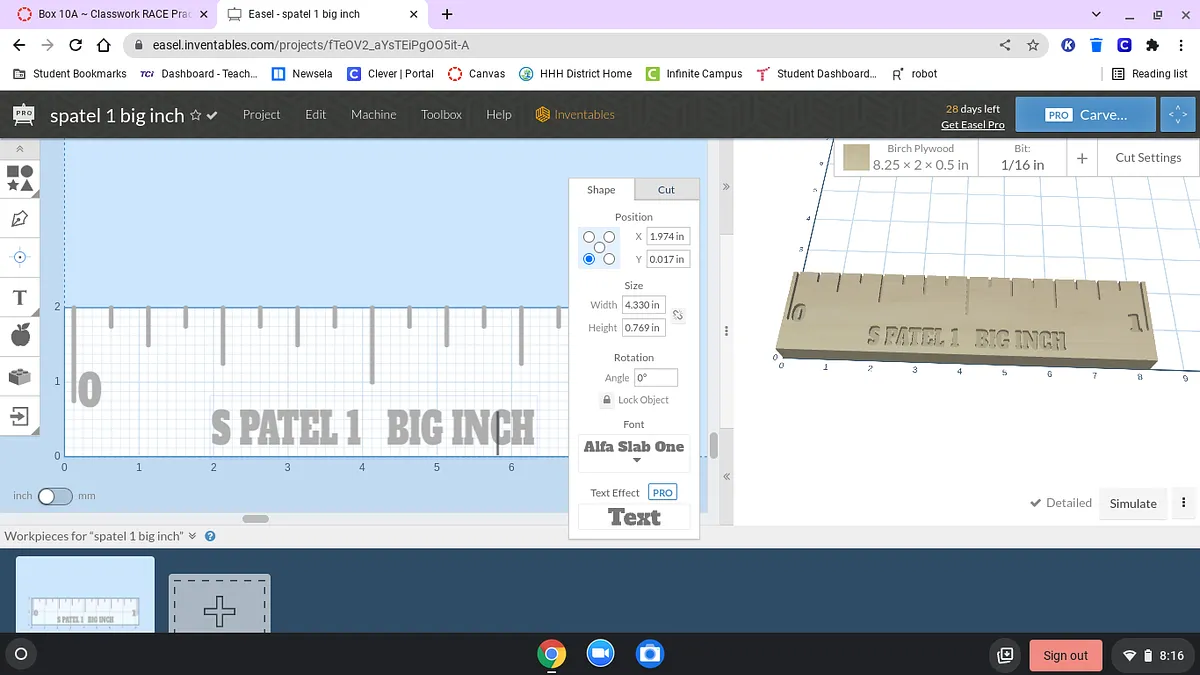Open the Machine menu

point(373,115)
